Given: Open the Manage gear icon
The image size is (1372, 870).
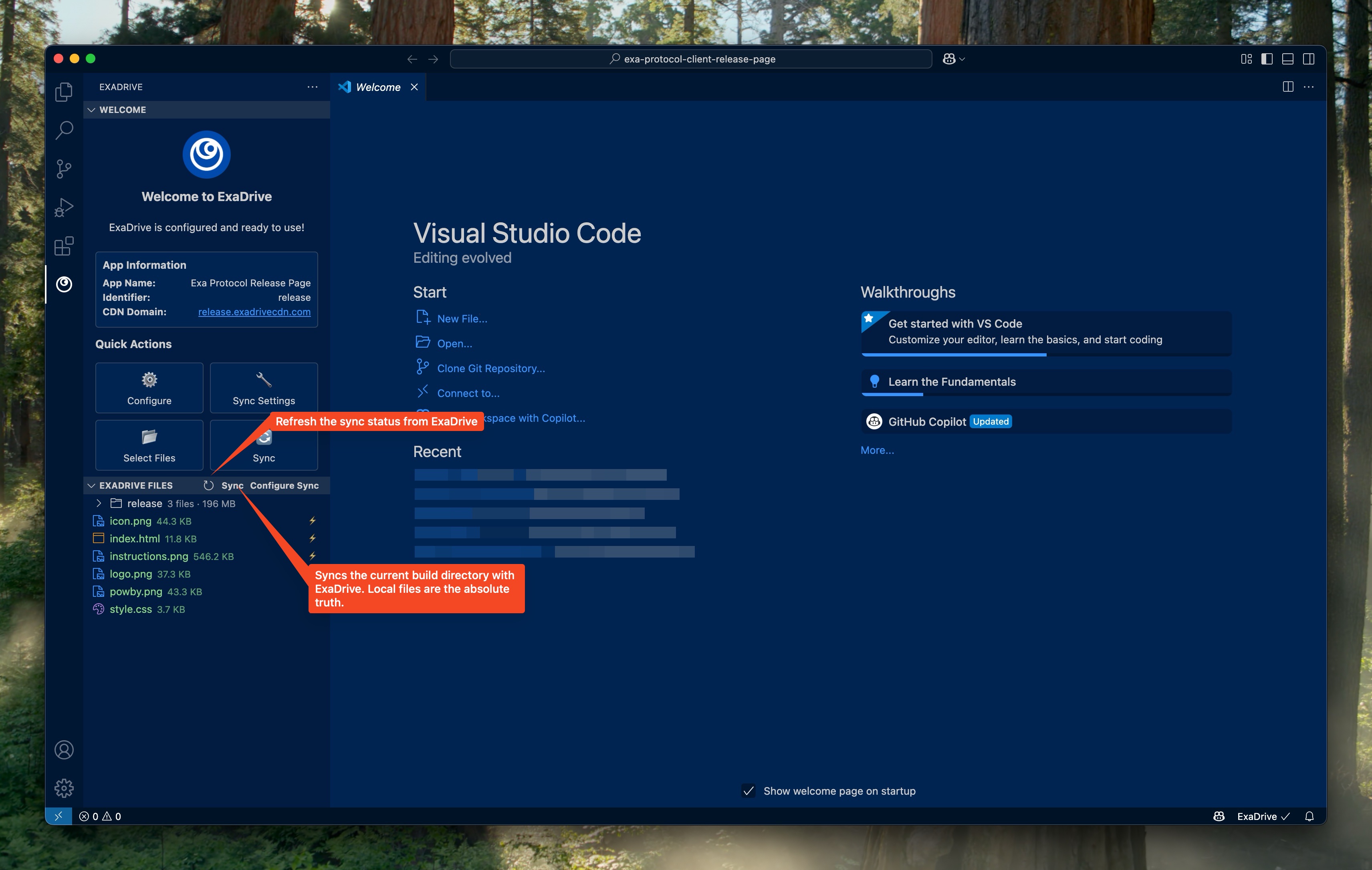Looking at the screenshot, I should (x=64, y=788).
